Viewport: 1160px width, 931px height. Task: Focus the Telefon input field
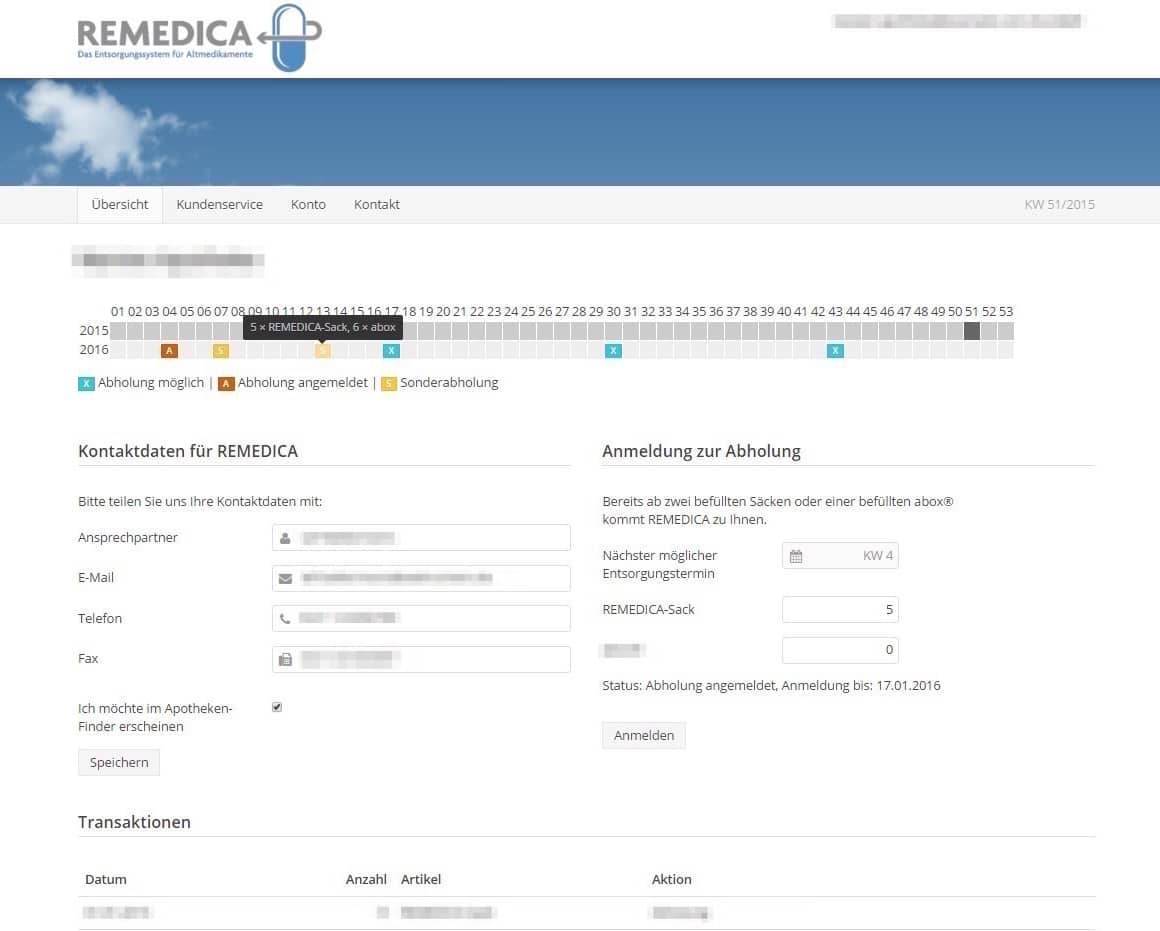[421, 619]
